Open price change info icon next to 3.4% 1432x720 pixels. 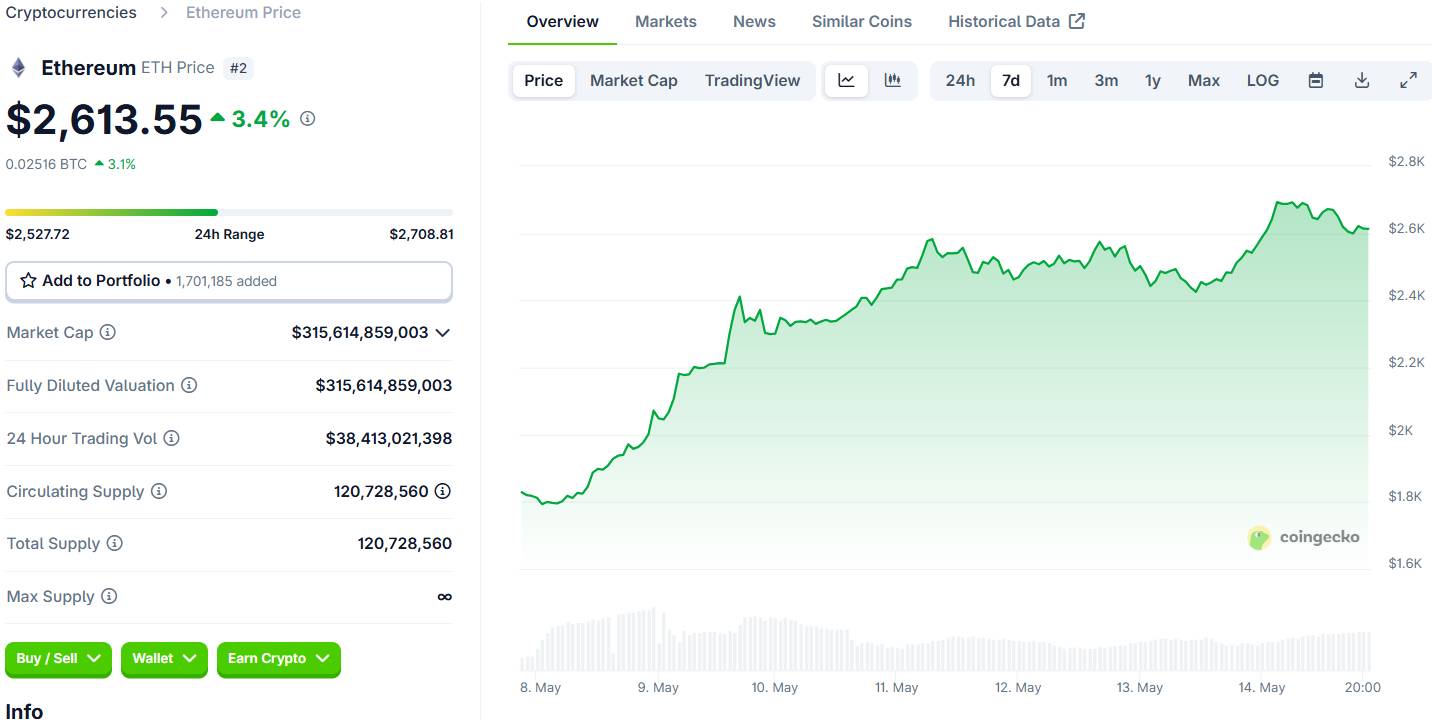pos(308,118)
